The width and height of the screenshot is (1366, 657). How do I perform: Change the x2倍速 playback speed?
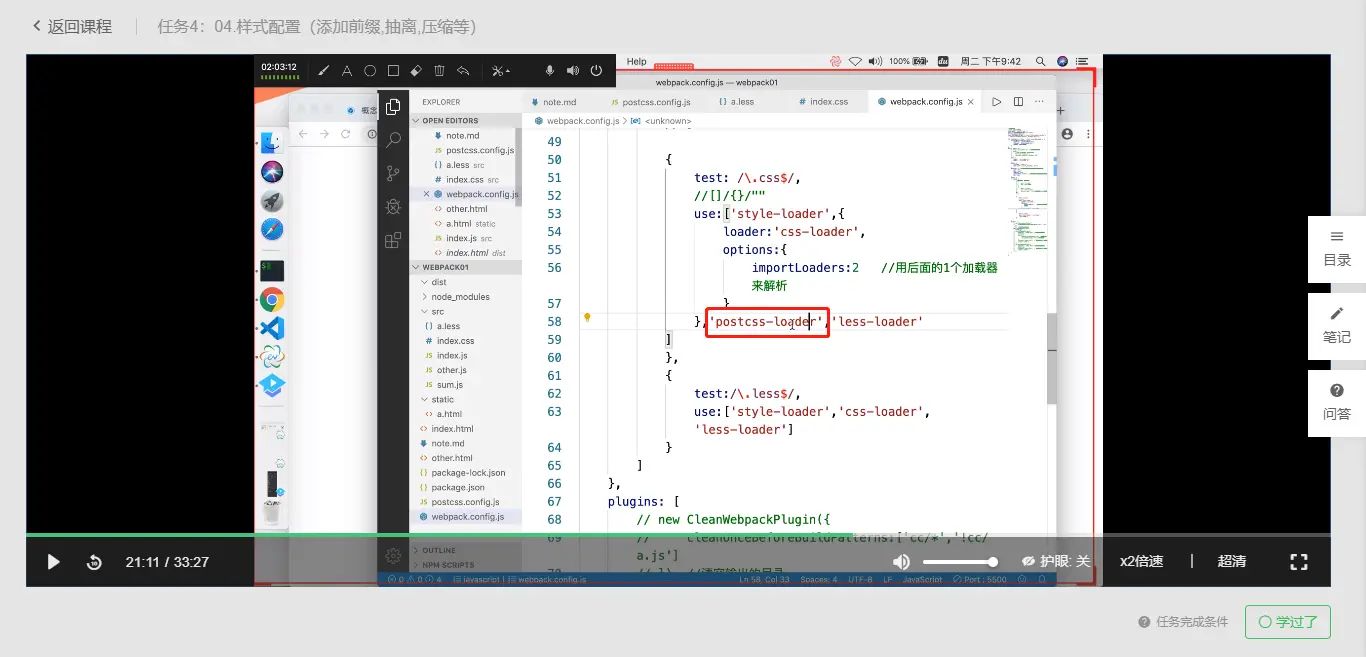1141,562
